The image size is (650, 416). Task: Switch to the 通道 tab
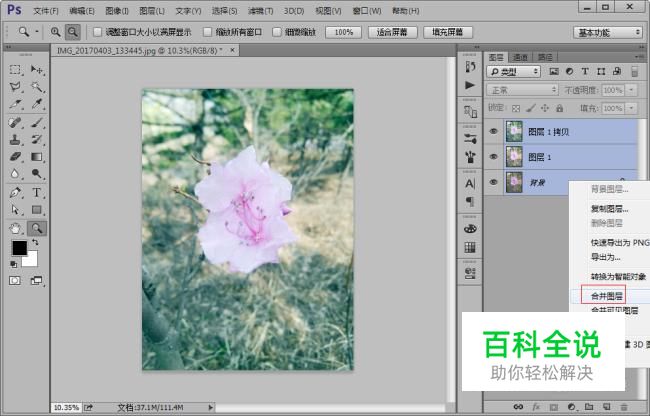click(x=521, y=57)
